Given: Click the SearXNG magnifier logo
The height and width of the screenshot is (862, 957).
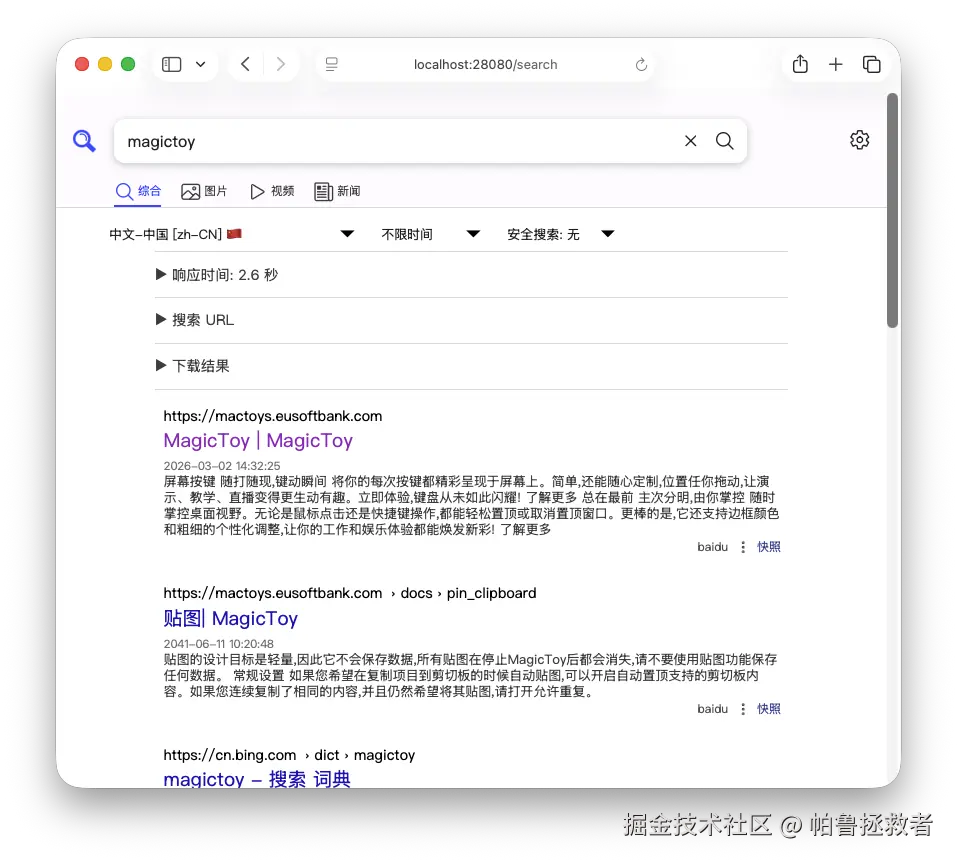Looking at the screenshot, I should coord(84,140).
